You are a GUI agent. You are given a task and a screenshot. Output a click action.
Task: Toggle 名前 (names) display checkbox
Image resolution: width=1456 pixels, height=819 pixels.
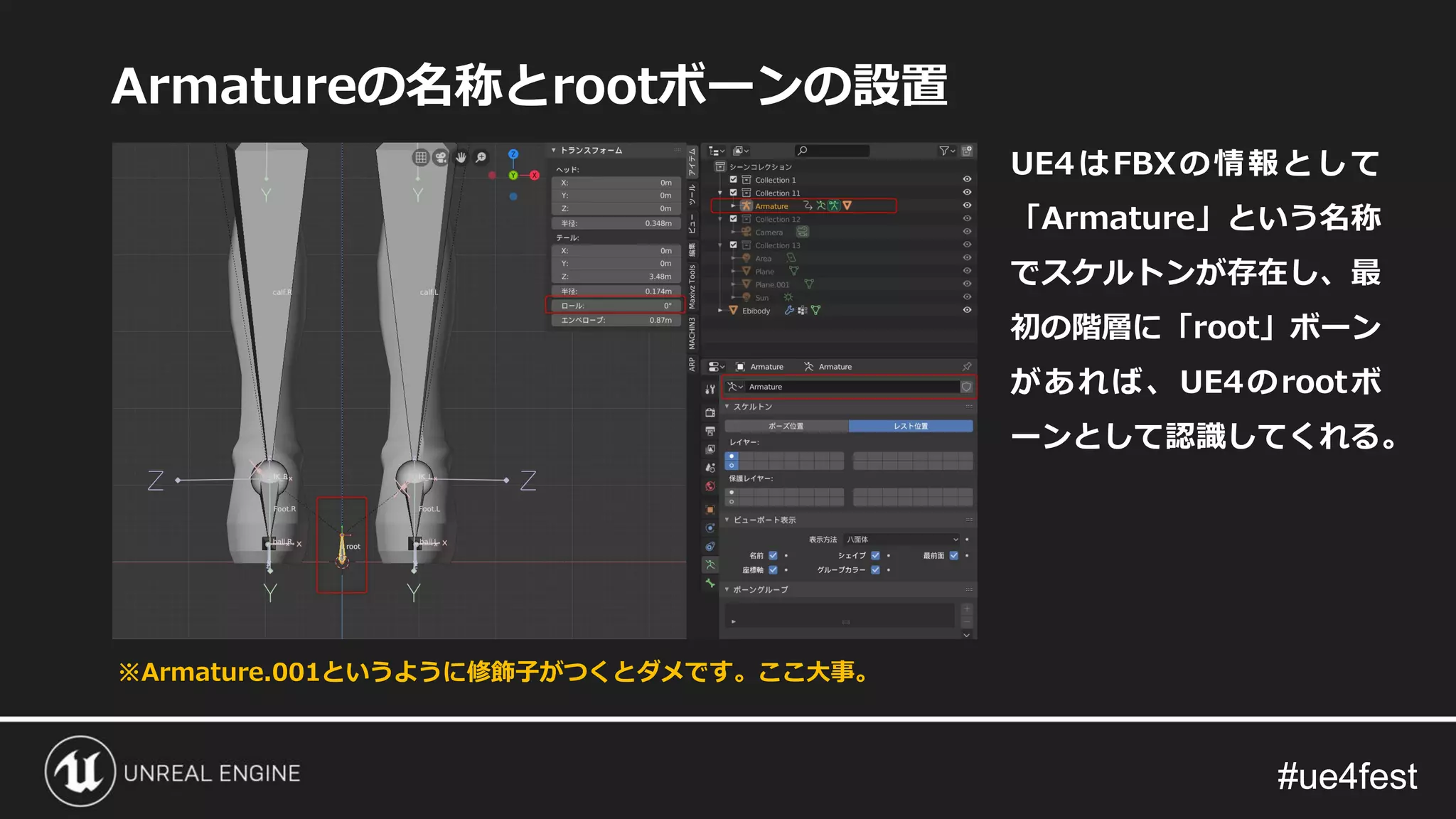click(773, 556)
